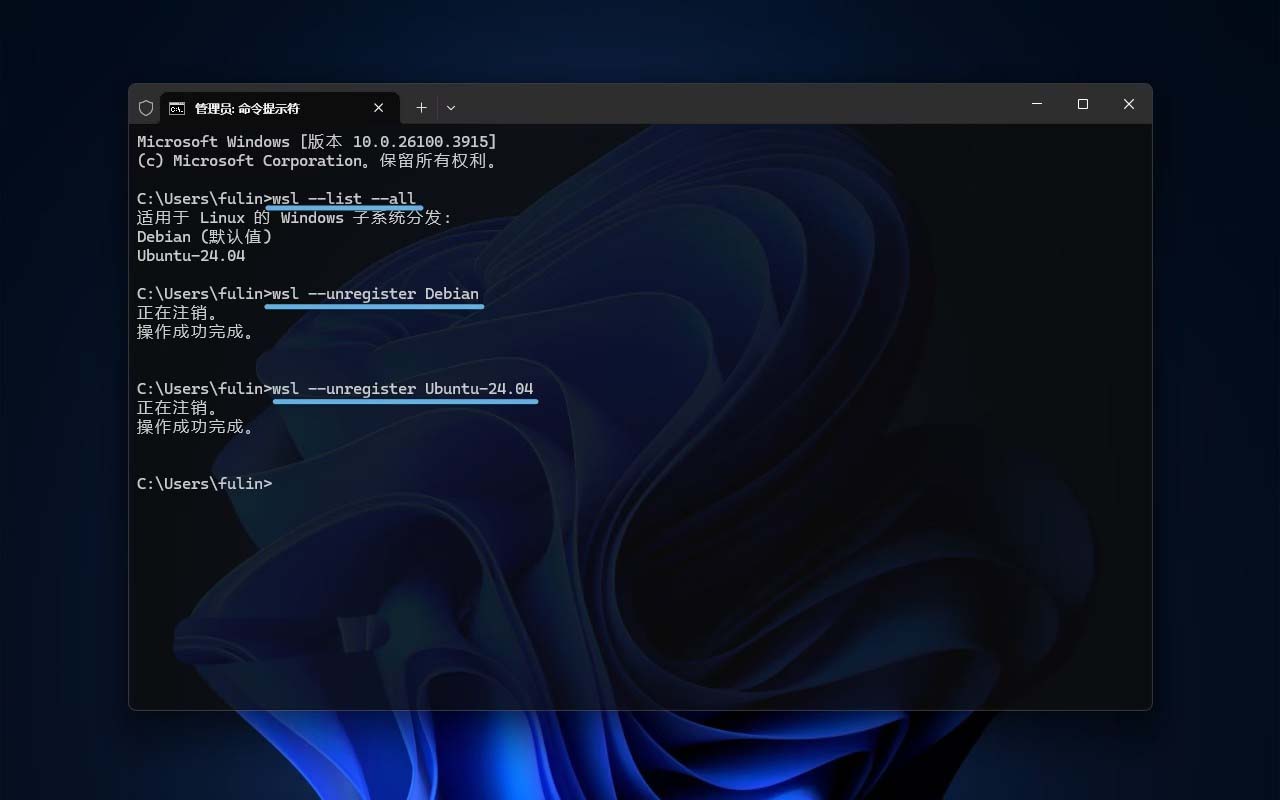The image size is (1280, 800).
Task: Click the command "wsl --unregister Ubuntu-24.04"
Action: [x=403, y=388]
